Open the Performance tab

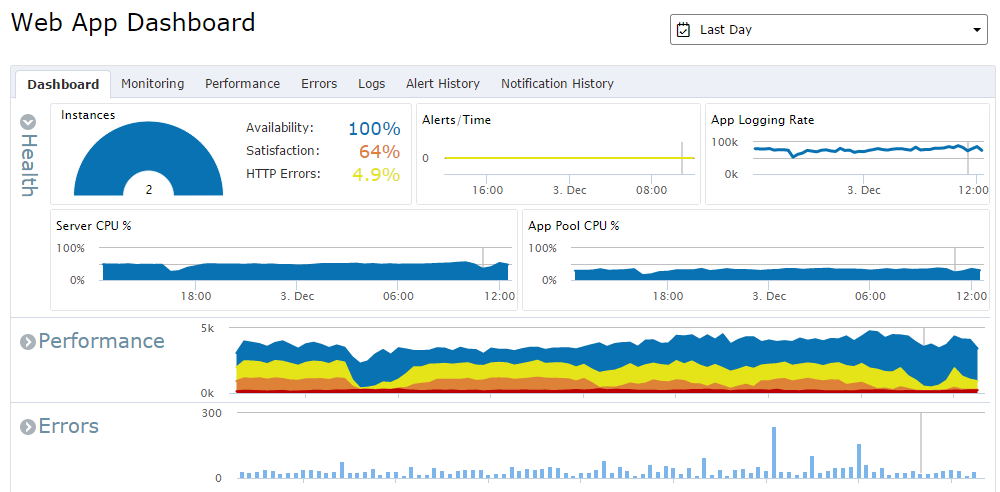(242, 84)
